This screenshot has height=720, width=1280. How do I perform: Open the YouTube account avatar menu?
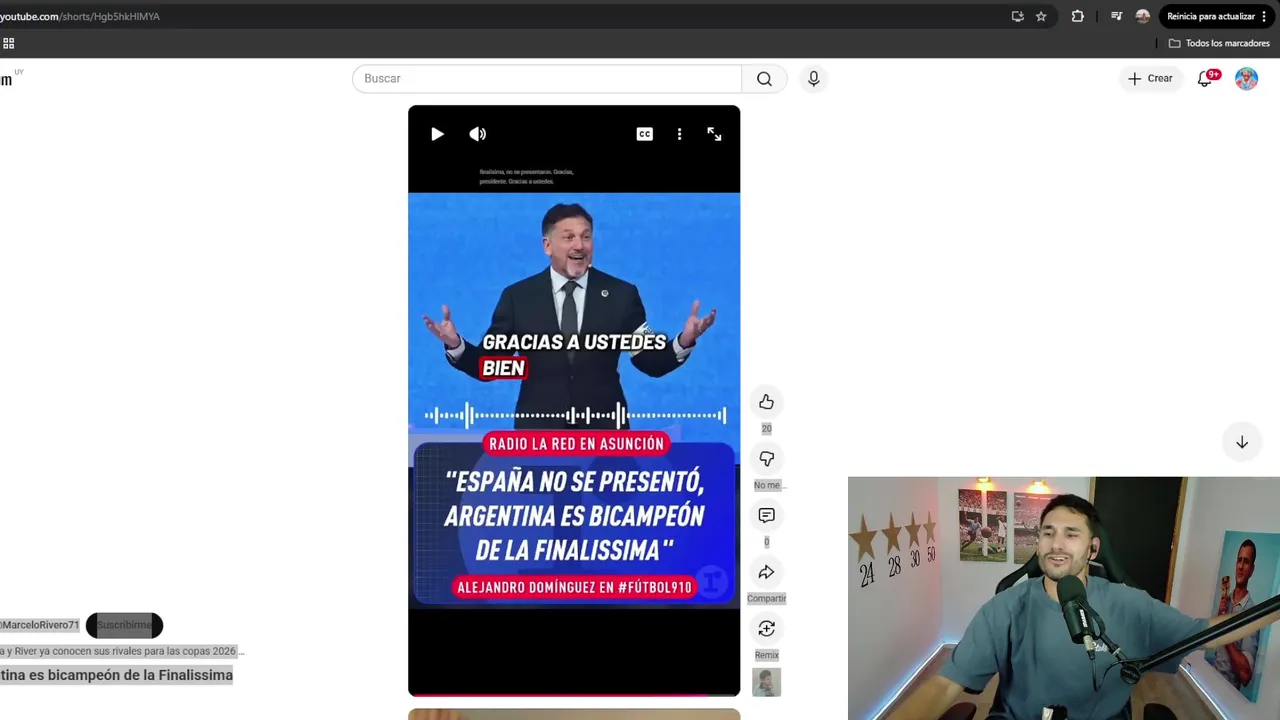pos(1246,79)
